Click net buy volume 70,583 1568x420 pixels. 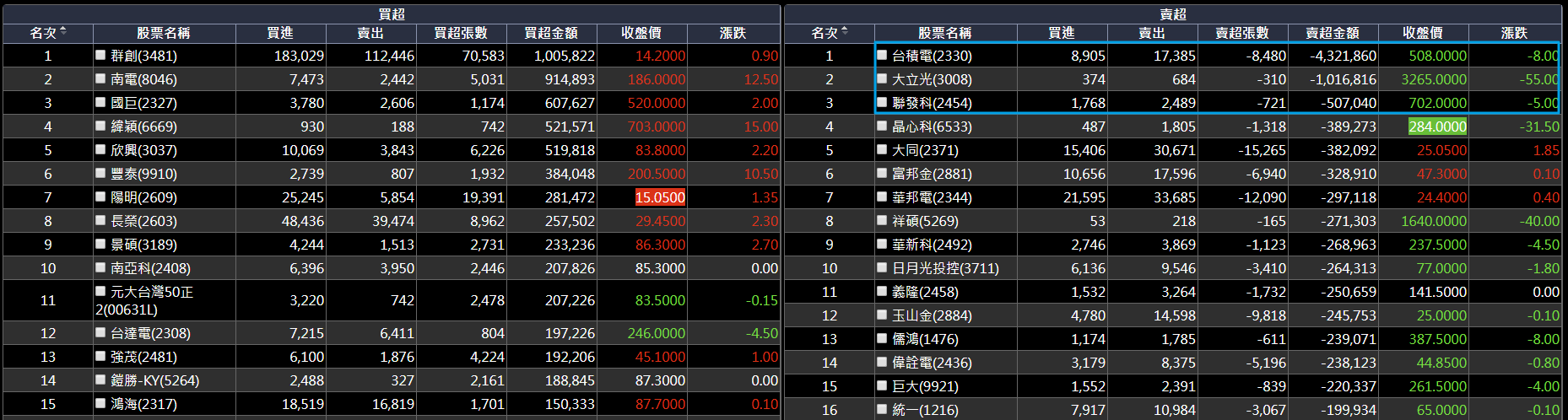click(x=484, y=56)
